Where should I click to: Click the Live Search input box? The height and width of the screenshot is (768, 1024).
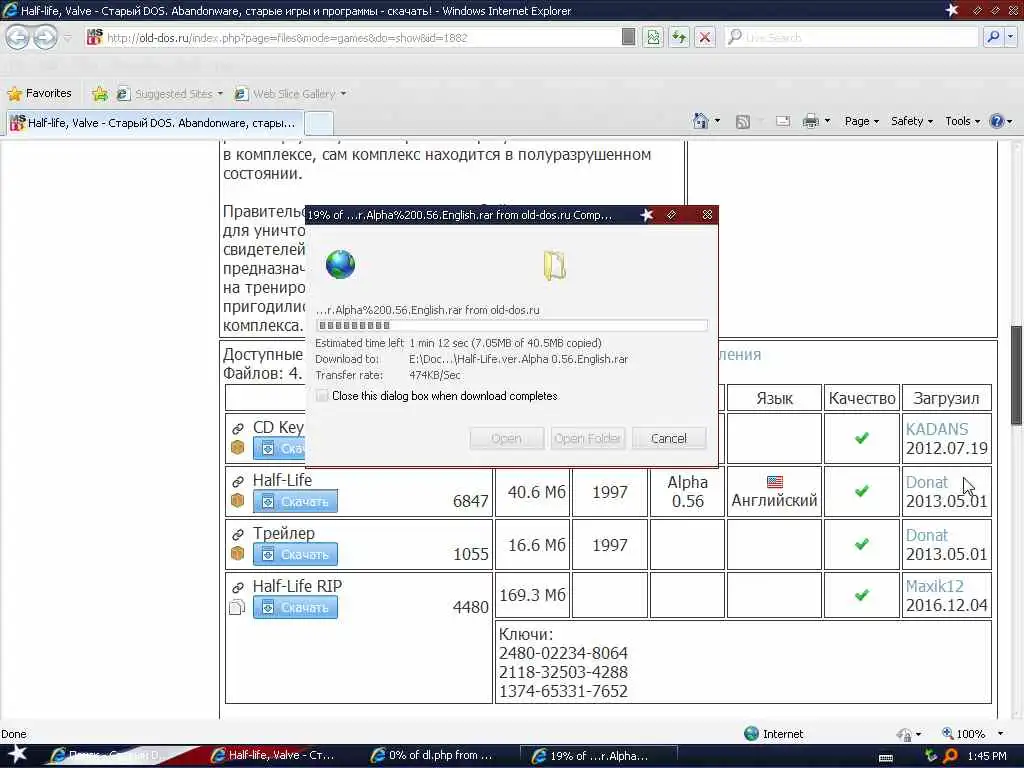click(851, 37)
